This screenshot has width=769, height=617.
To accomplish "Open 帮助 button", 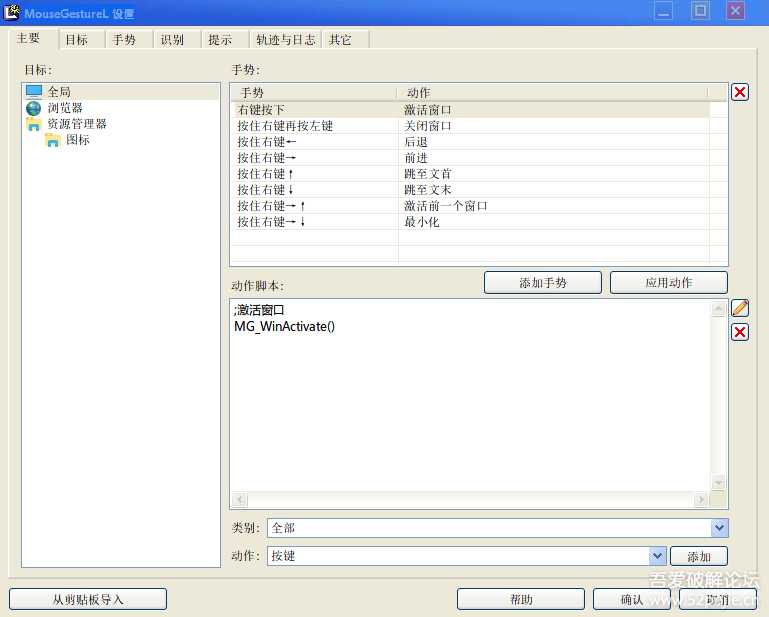I will [x=521, y=599].
